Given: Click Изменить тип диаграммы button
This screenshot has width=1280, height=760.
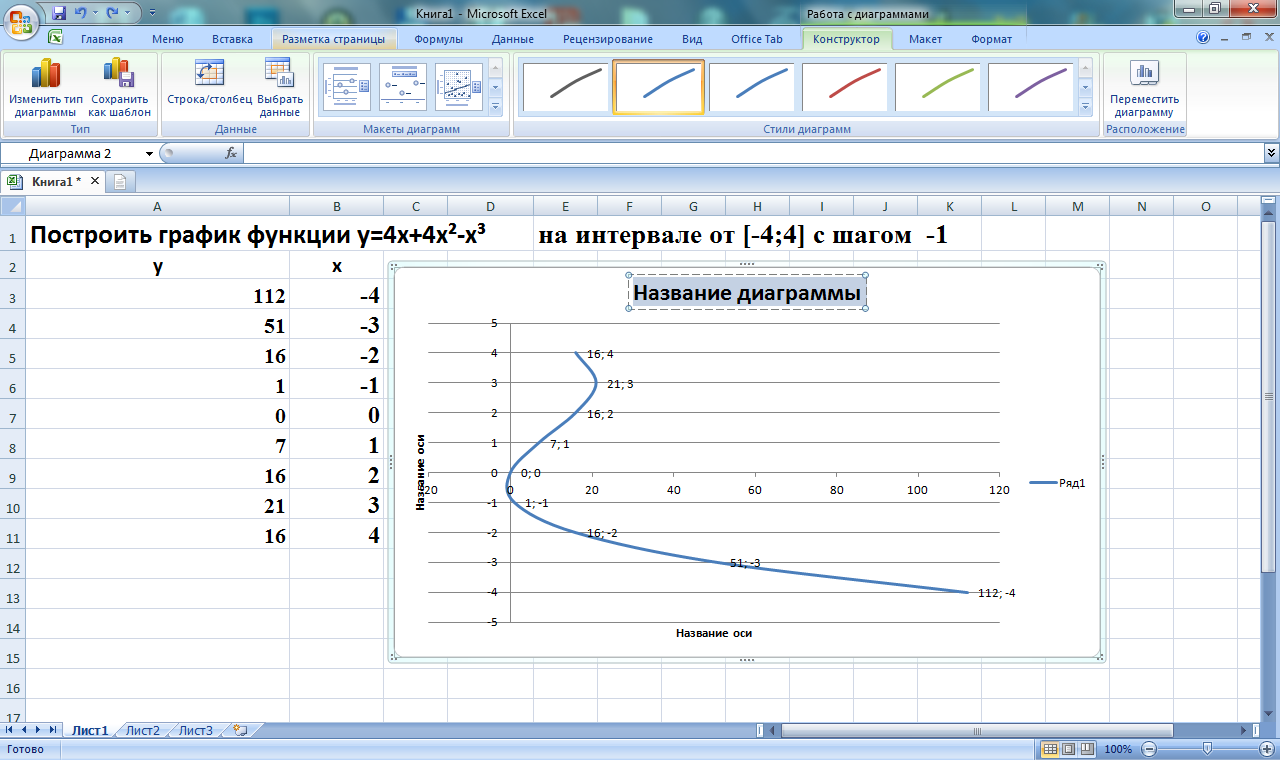Looking at the screenshot, I should coord(46,88).
